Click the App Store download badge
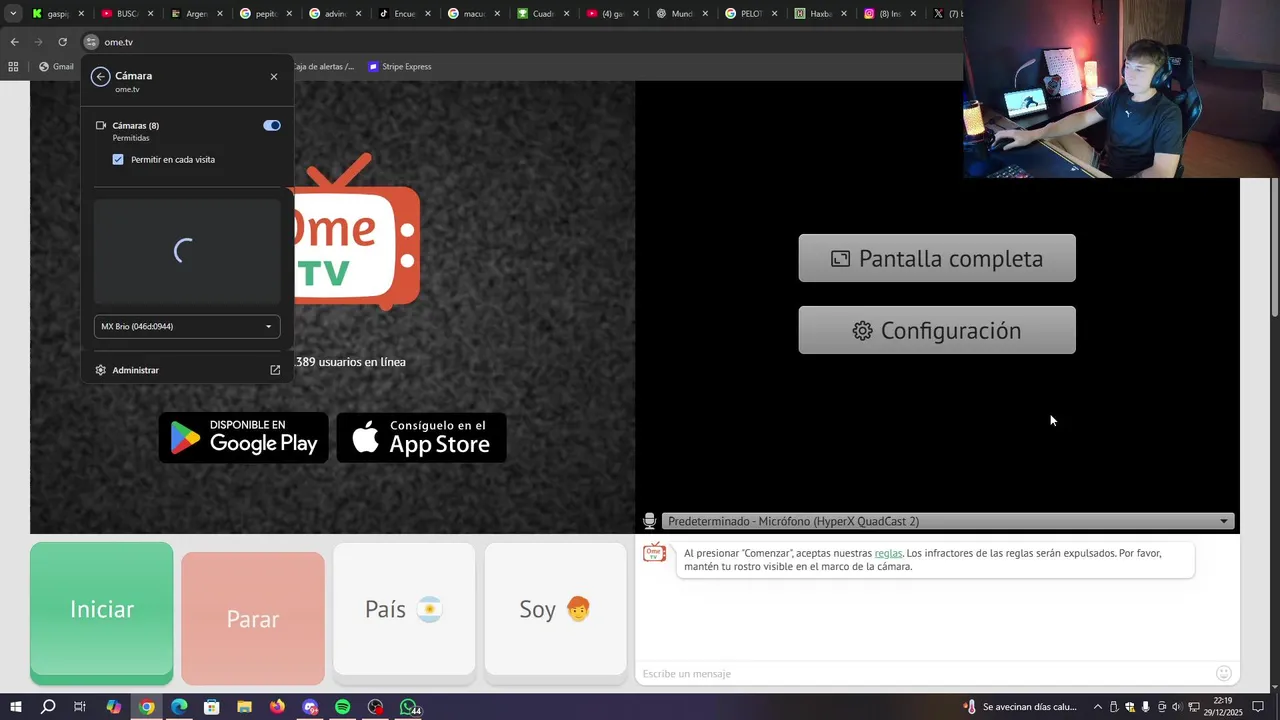 pos(421,438)
